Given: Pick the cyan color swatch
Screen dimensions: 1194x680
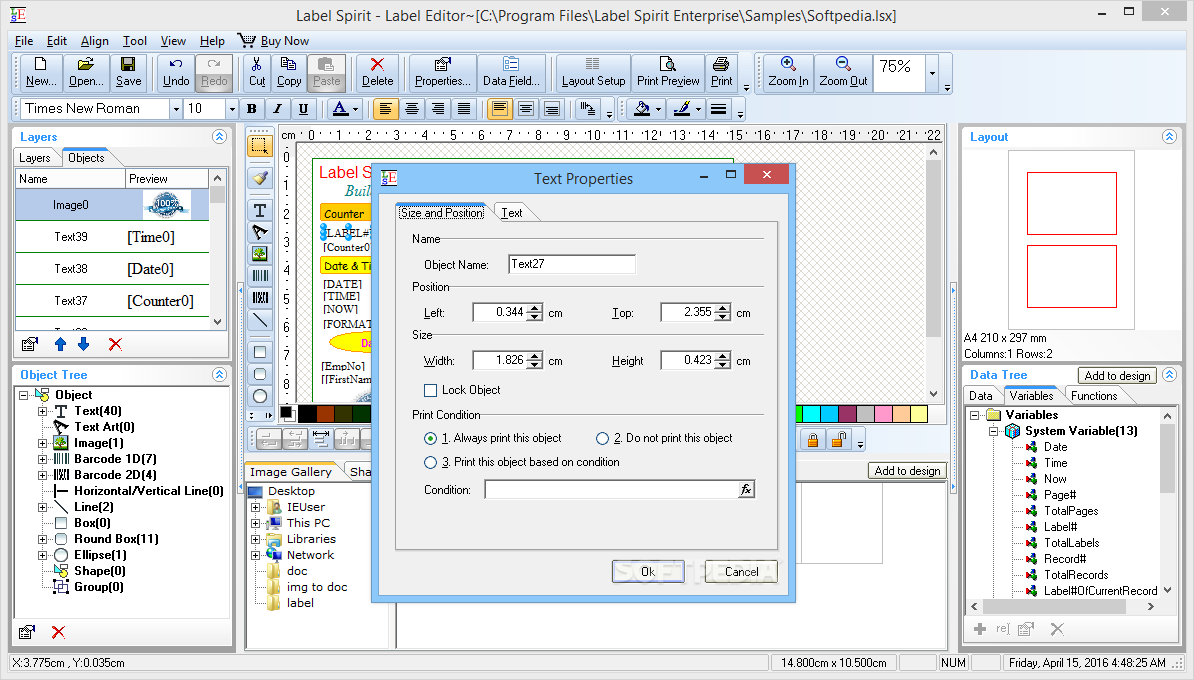Looking at the screenshot, I should (811, 413).
